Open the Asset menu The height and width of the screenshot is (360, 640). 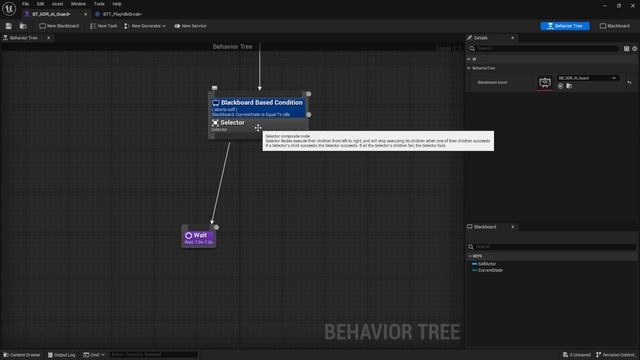(x=58, y=4)
